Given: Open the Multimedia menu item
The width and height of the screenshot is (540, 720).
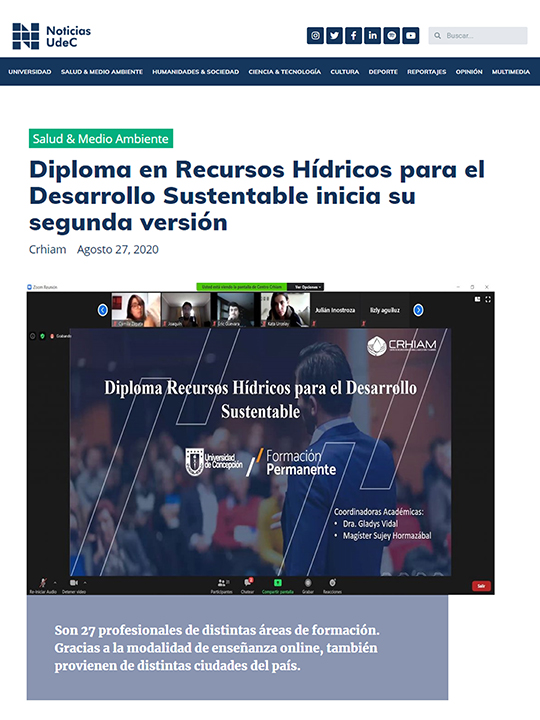Looking at the screenshot, I should [511, 72].
